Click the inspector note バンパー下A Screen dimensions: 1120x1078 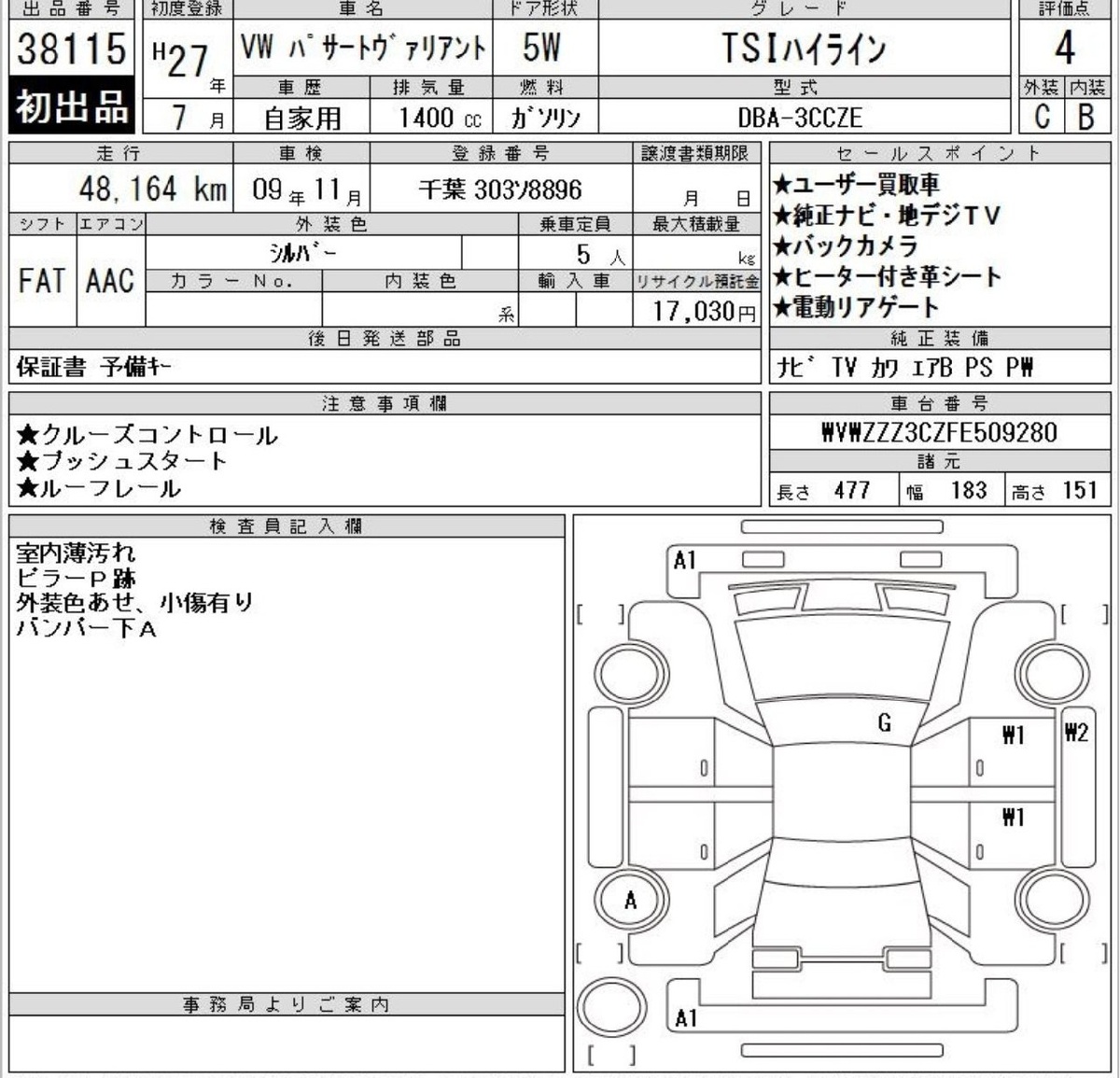[x=87, y=628]
